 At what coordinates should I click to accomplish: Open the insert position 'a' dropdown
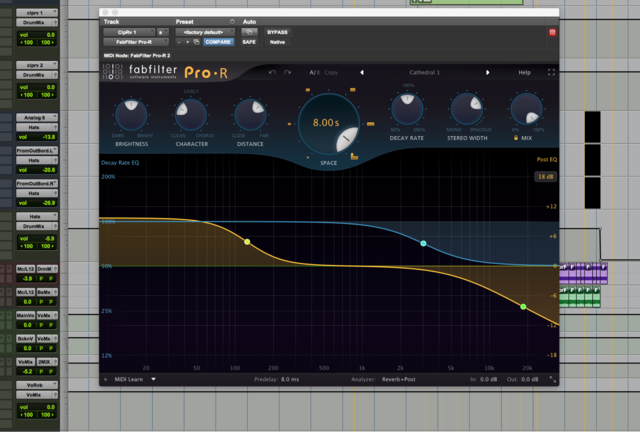(x=162, y=32)
